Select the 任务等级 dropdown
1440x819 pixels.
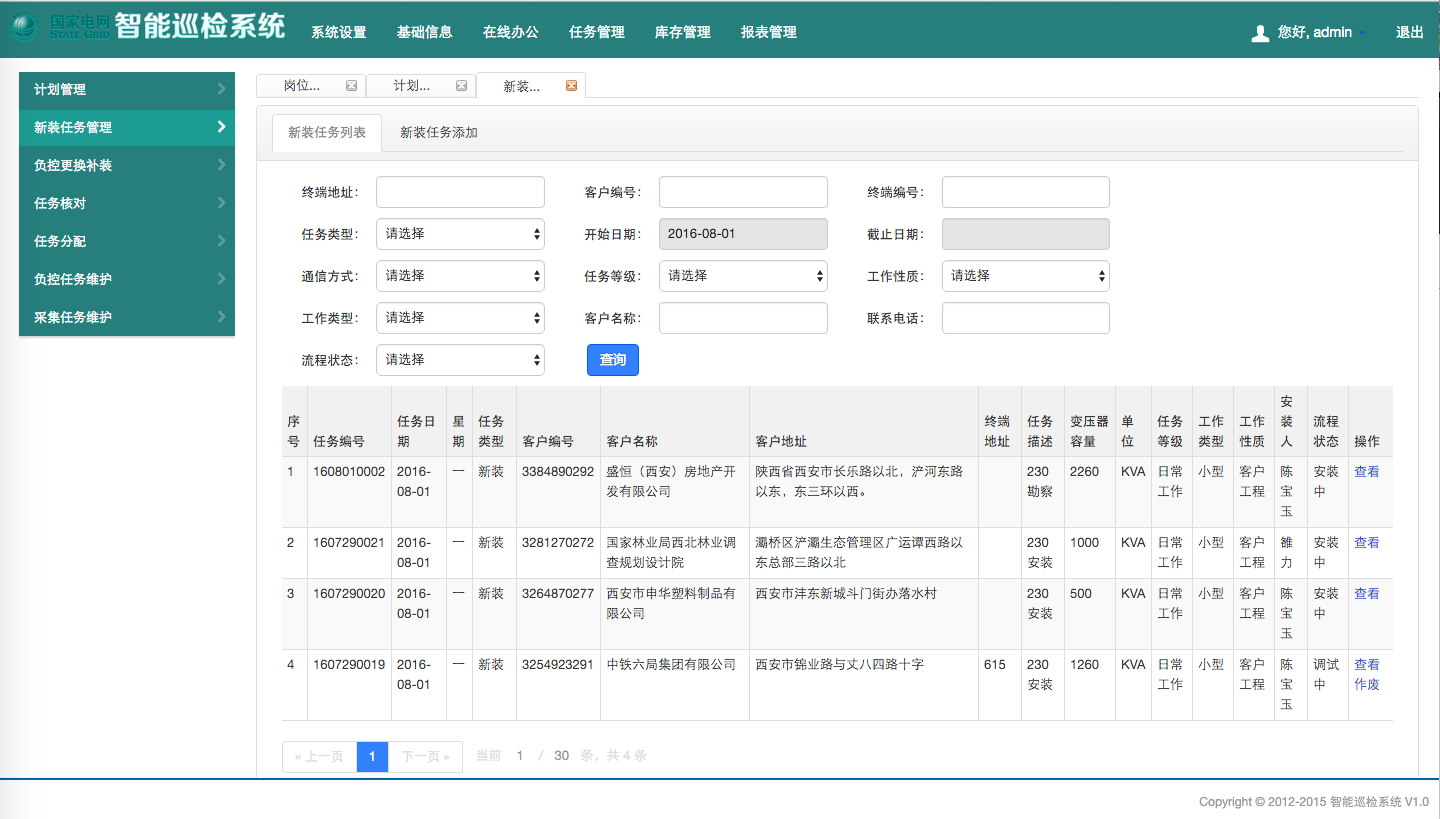click(743, 276)
